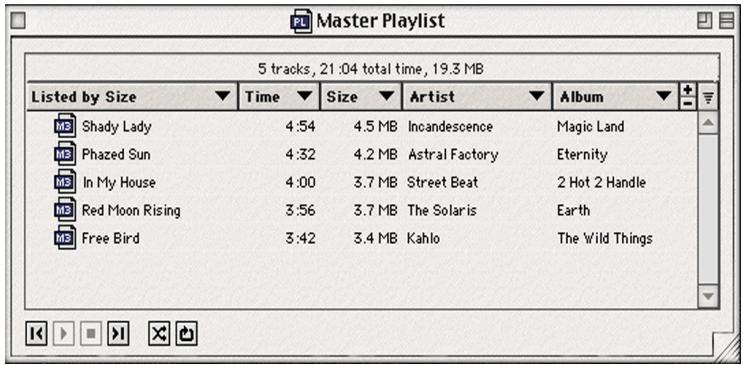Viewport: 743px width, 365px height.
Task: Click the Eternity album cell
Action: click(582, 155)
